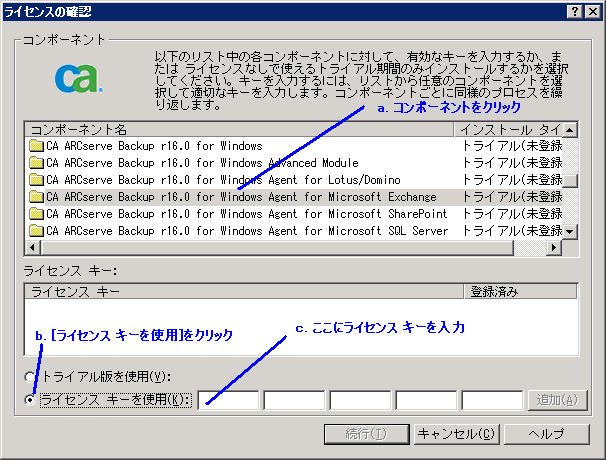
Task: Click folder icon beside Agent for Lotus/Domino
Action: [36, 180]
